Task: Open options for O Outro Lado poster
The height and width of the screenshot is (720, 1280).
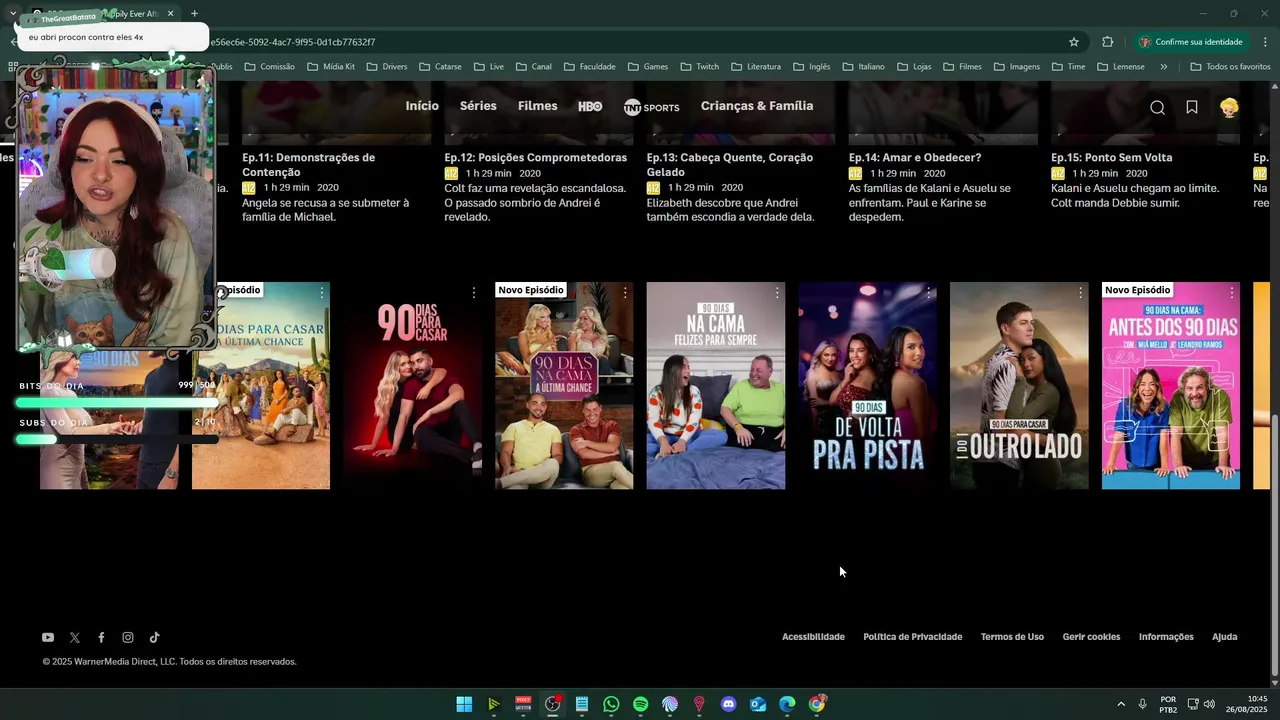Action: point(1080,293)
